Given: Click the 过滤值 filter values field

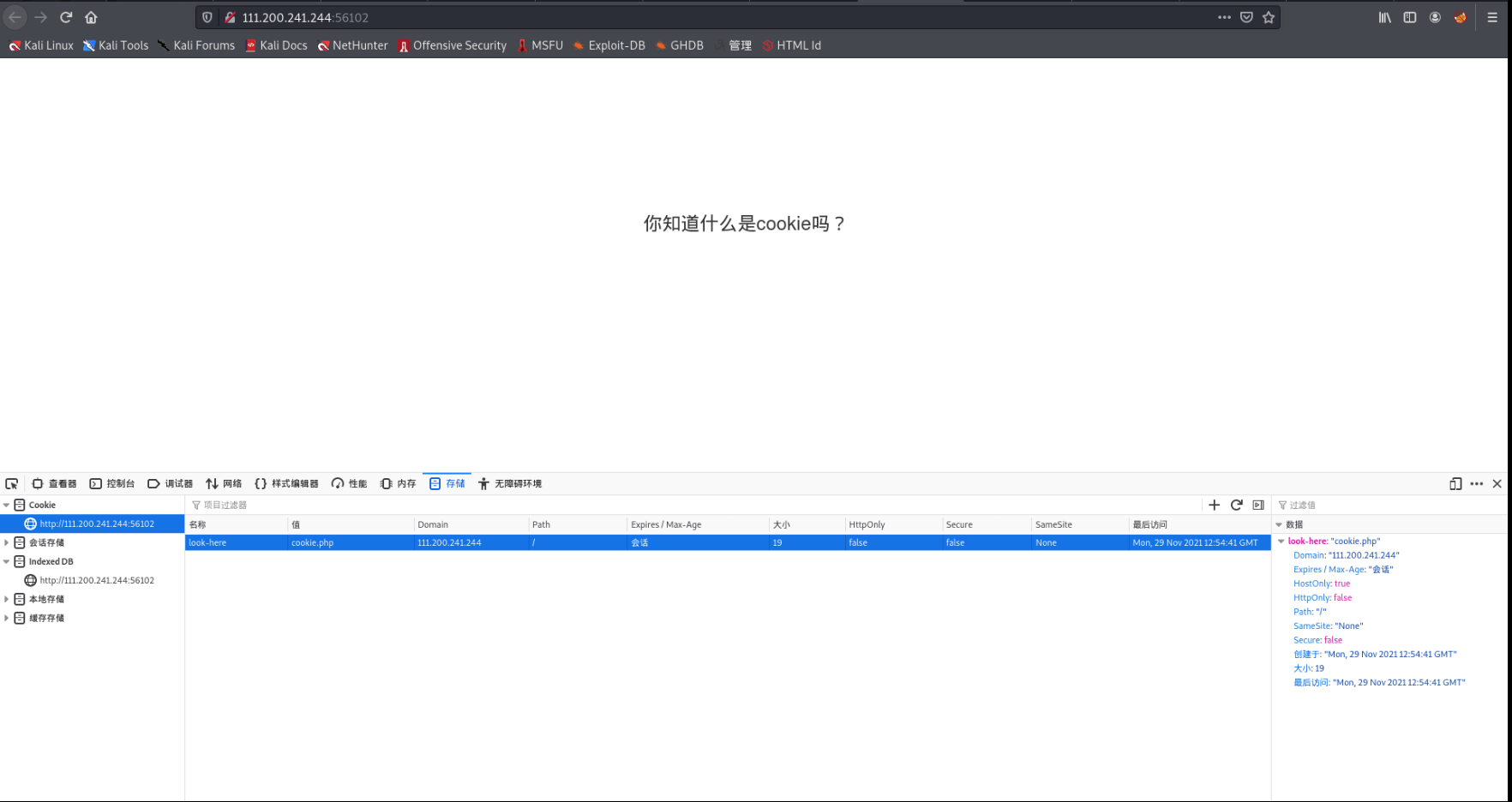Looking at the screenshot, I should 1389,505.
